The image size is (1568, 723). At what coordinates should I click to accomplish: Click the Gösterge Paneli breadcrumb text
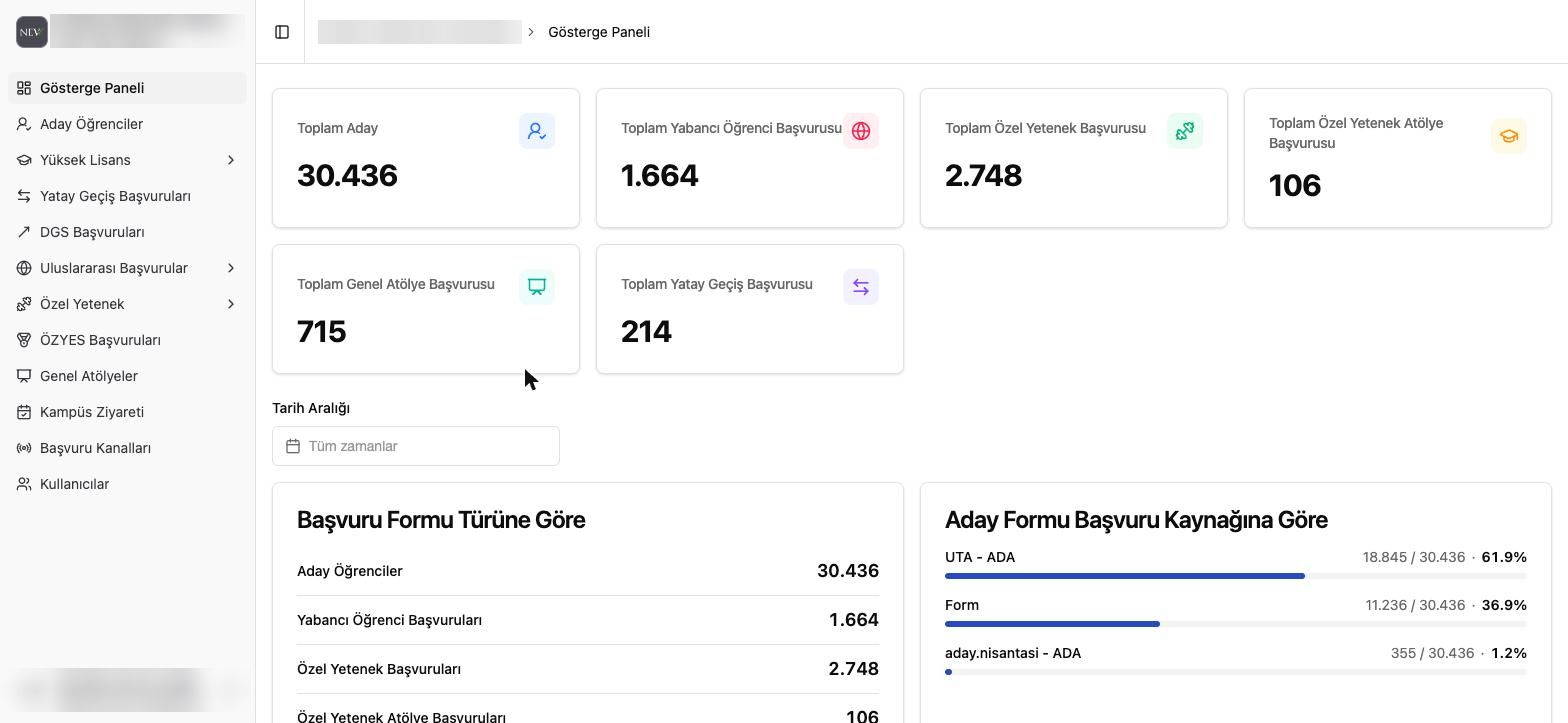pos(599,32)
